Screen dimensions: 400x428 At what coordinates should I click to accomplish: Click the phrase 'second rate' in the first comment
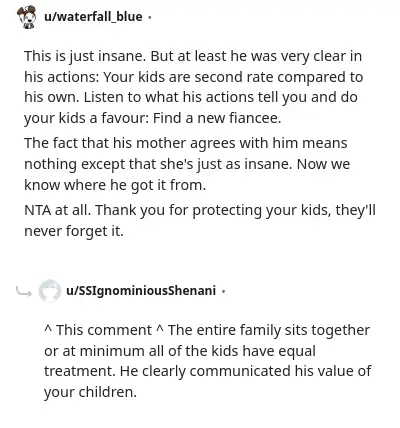click(234, 77)
